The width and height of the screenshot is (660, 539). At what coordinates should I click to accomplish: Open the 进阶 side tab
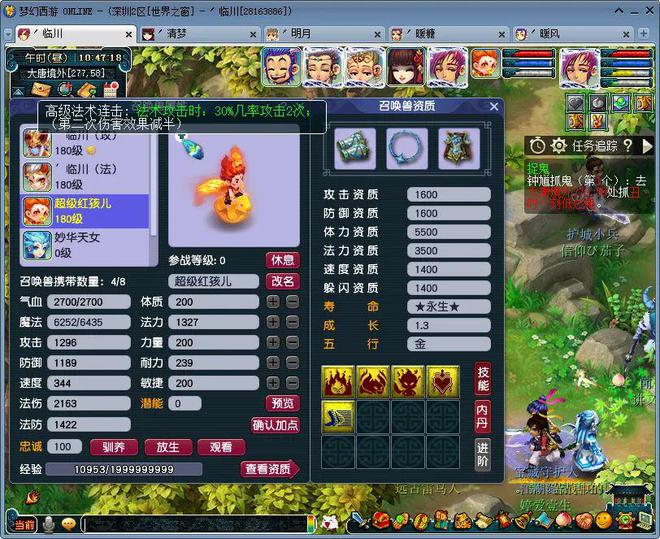click(x=483, y=454)
